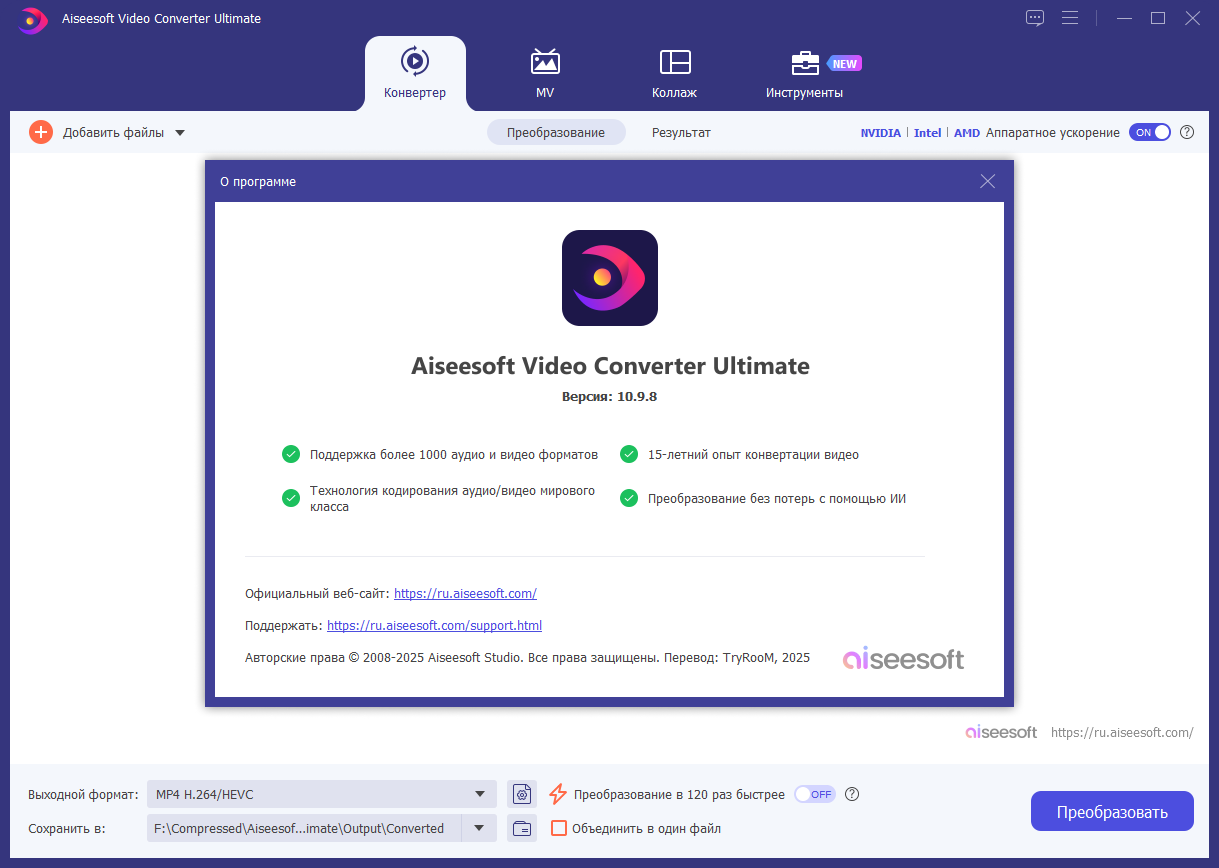Open the output folder icon
The height and width of the screenshot is (868, 1219).
tap(522, 828)
